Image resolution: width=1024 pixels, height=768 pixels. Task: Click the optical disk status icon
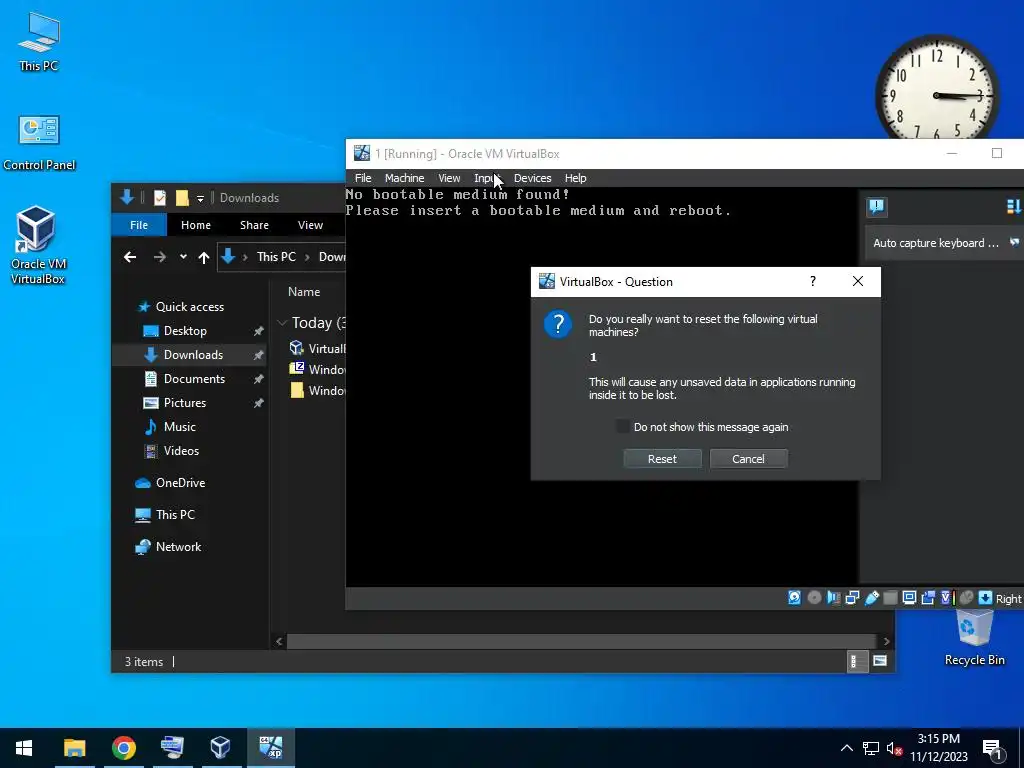[x=814, y=598]
